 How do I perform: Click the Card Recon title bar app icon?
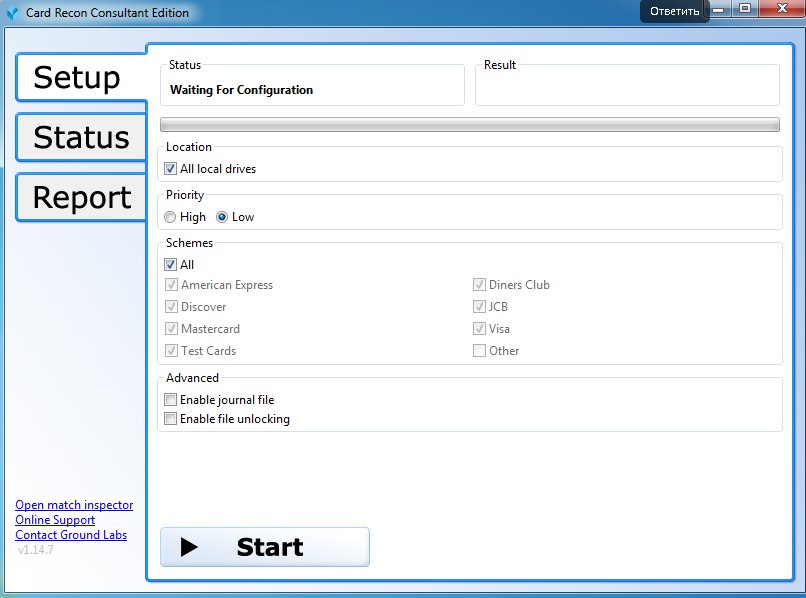(x=12, y=13)
